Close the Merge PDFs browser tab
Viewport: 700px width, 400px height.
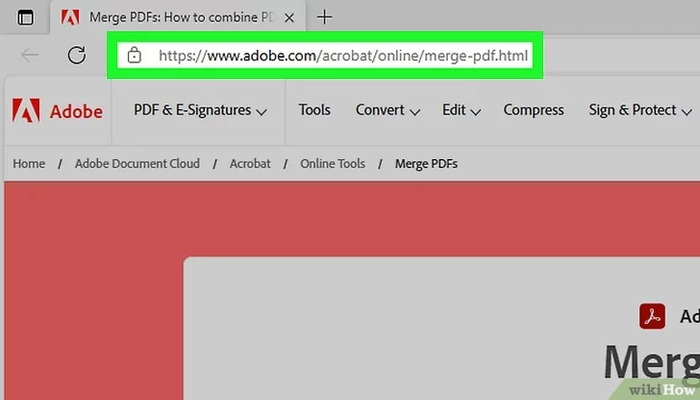click(x=289, y=18)
